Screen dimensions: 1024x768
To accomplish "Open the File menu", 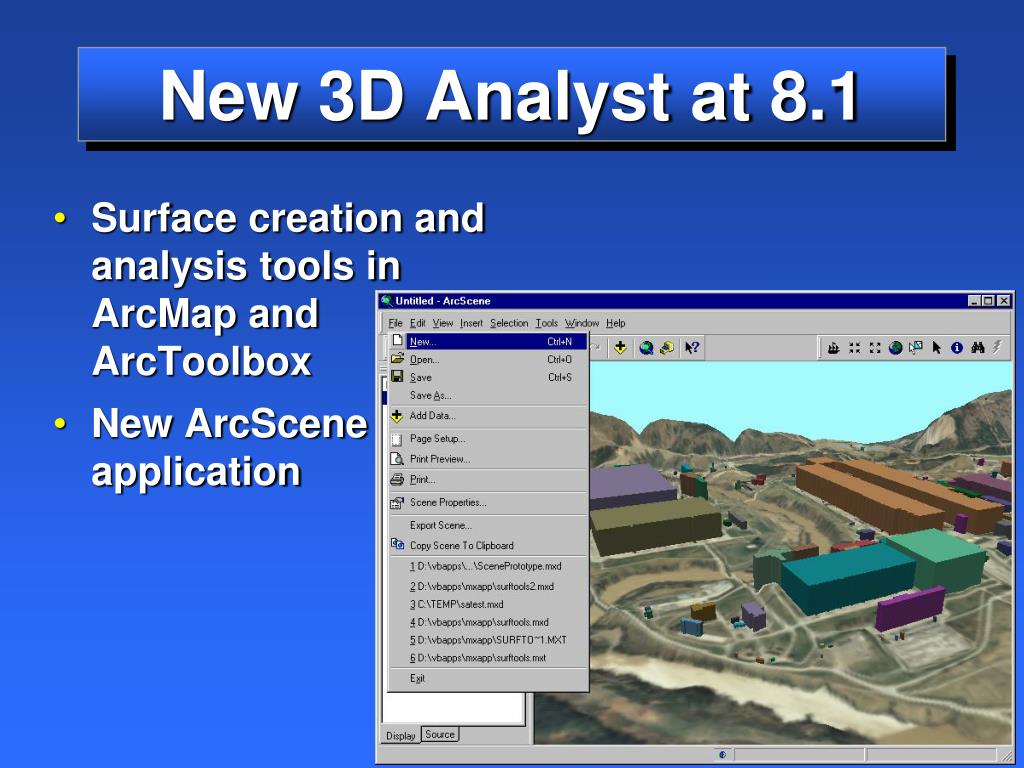I will [395, 323].
